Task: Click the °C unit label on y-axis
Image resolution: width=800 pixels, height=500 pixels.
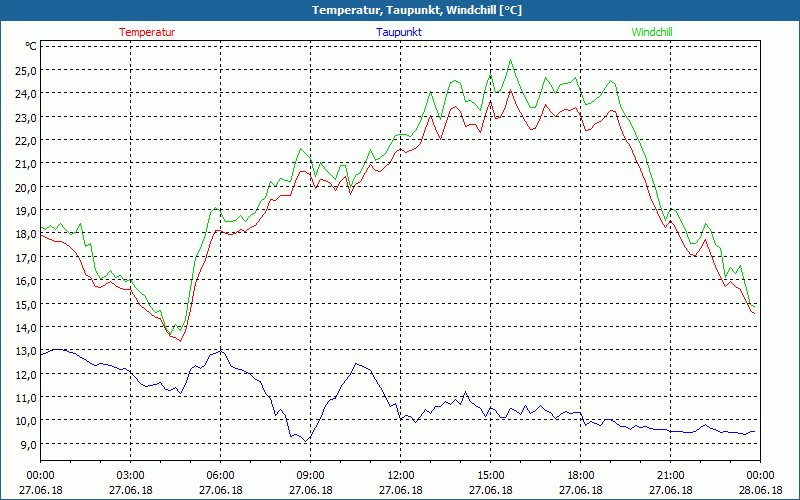Action: (31, 46)
